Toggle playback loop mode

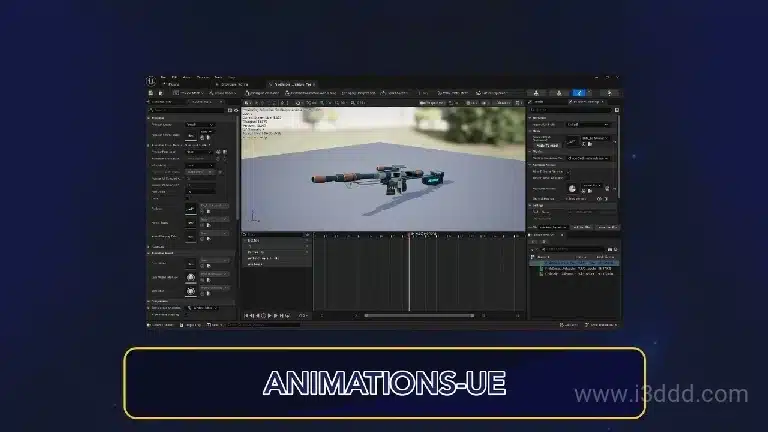point(288,316)
